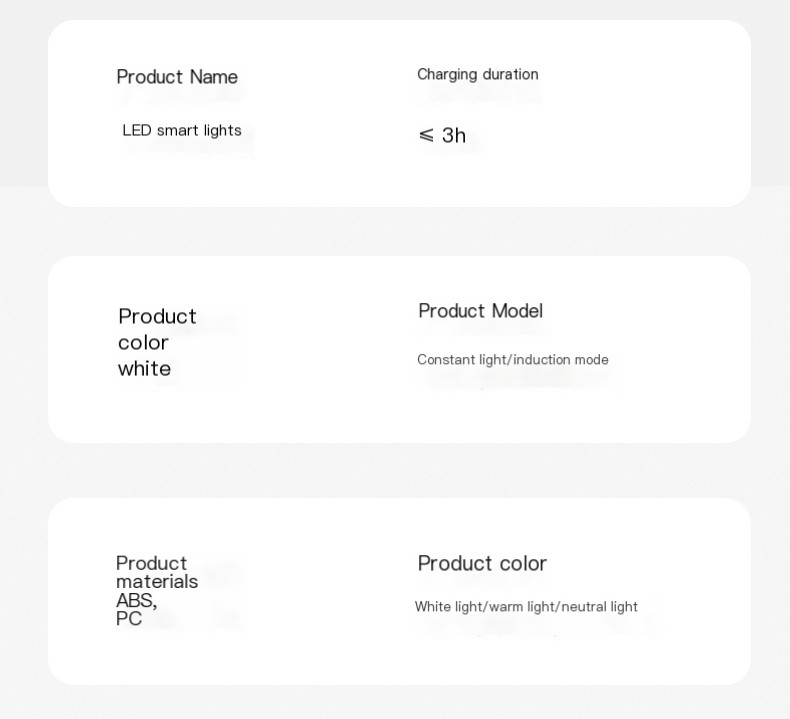Click the Product color heading in bottom card

coord(482,563)
